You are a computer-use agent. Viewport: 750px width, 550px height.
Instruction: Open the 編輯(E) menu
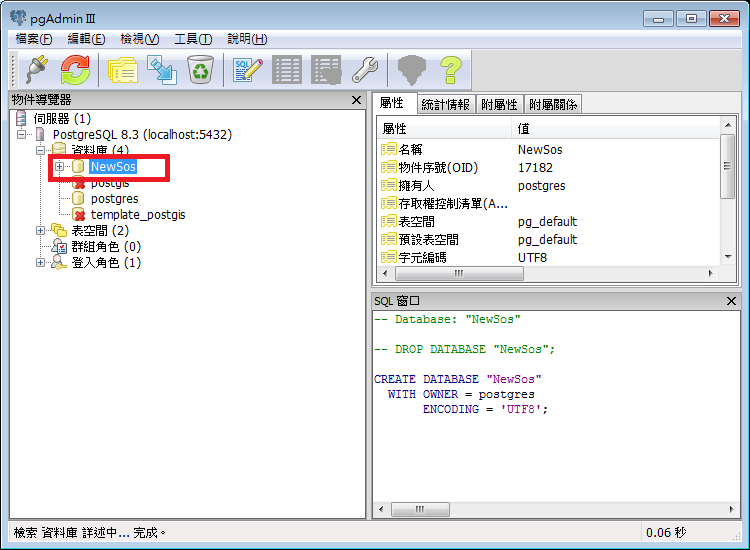point(87,39)
